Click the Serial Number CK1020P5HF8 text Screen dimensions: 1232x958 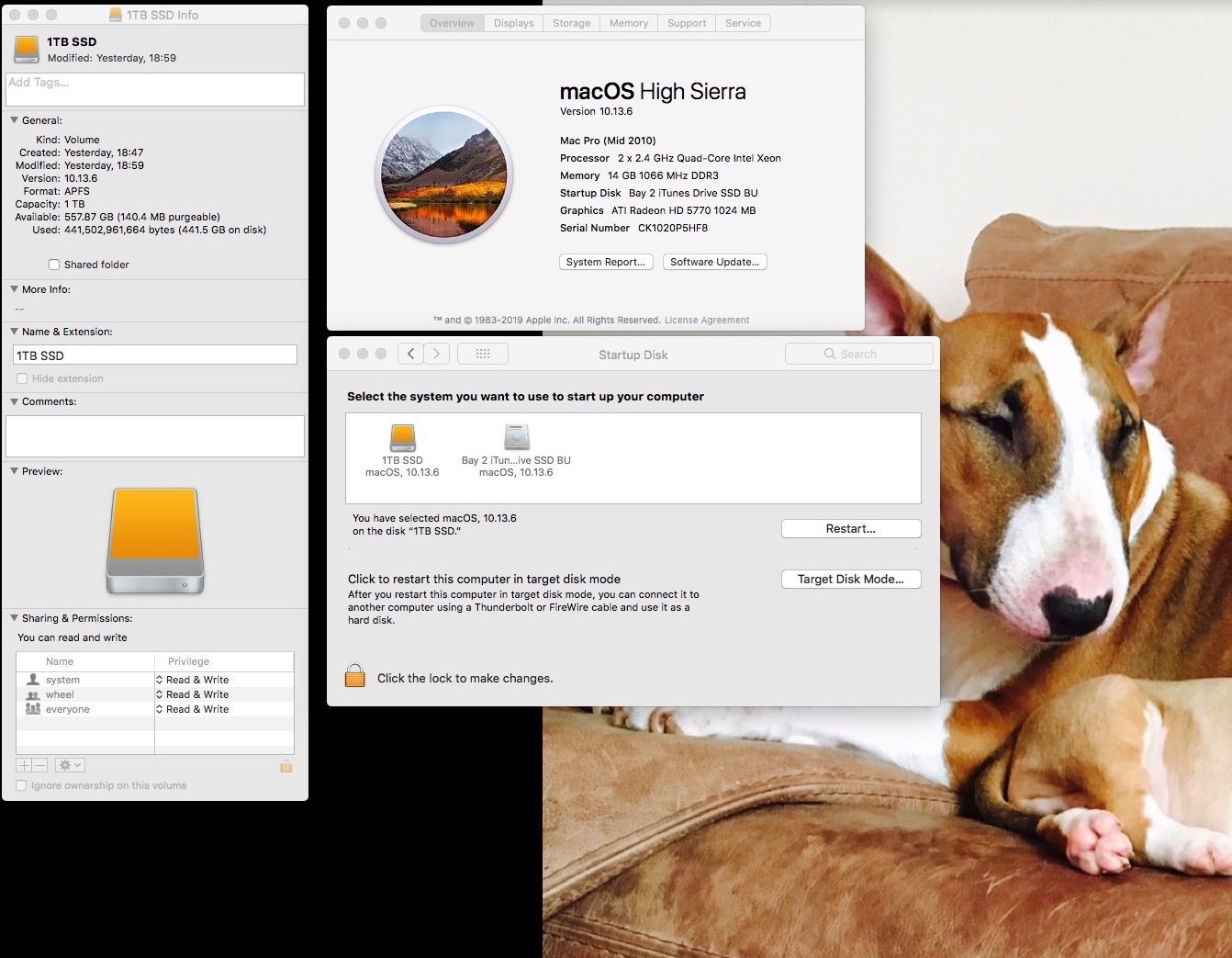click(x=633, y=228)
